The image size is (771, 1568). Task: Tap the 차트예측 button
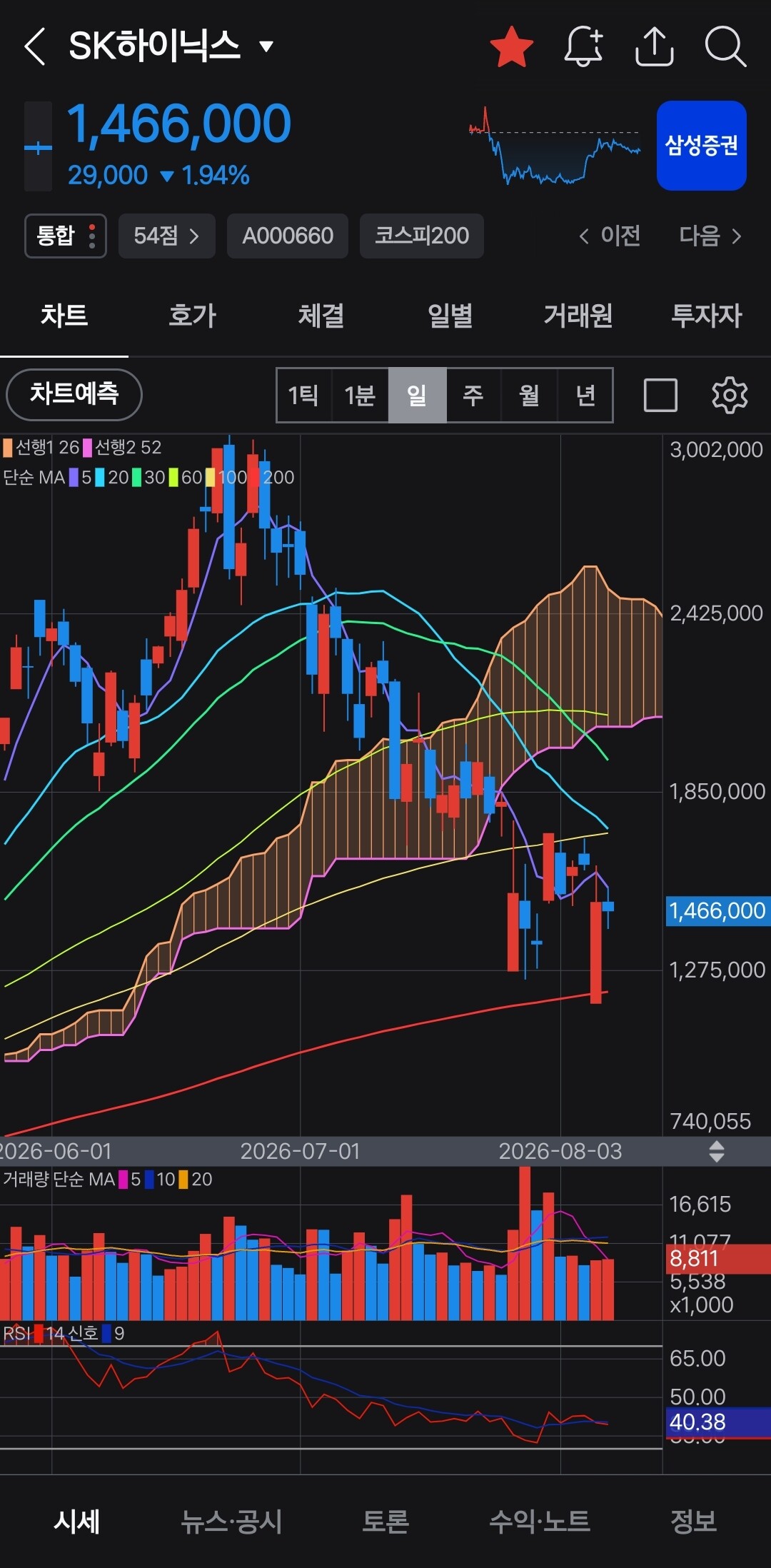point(74,394)
